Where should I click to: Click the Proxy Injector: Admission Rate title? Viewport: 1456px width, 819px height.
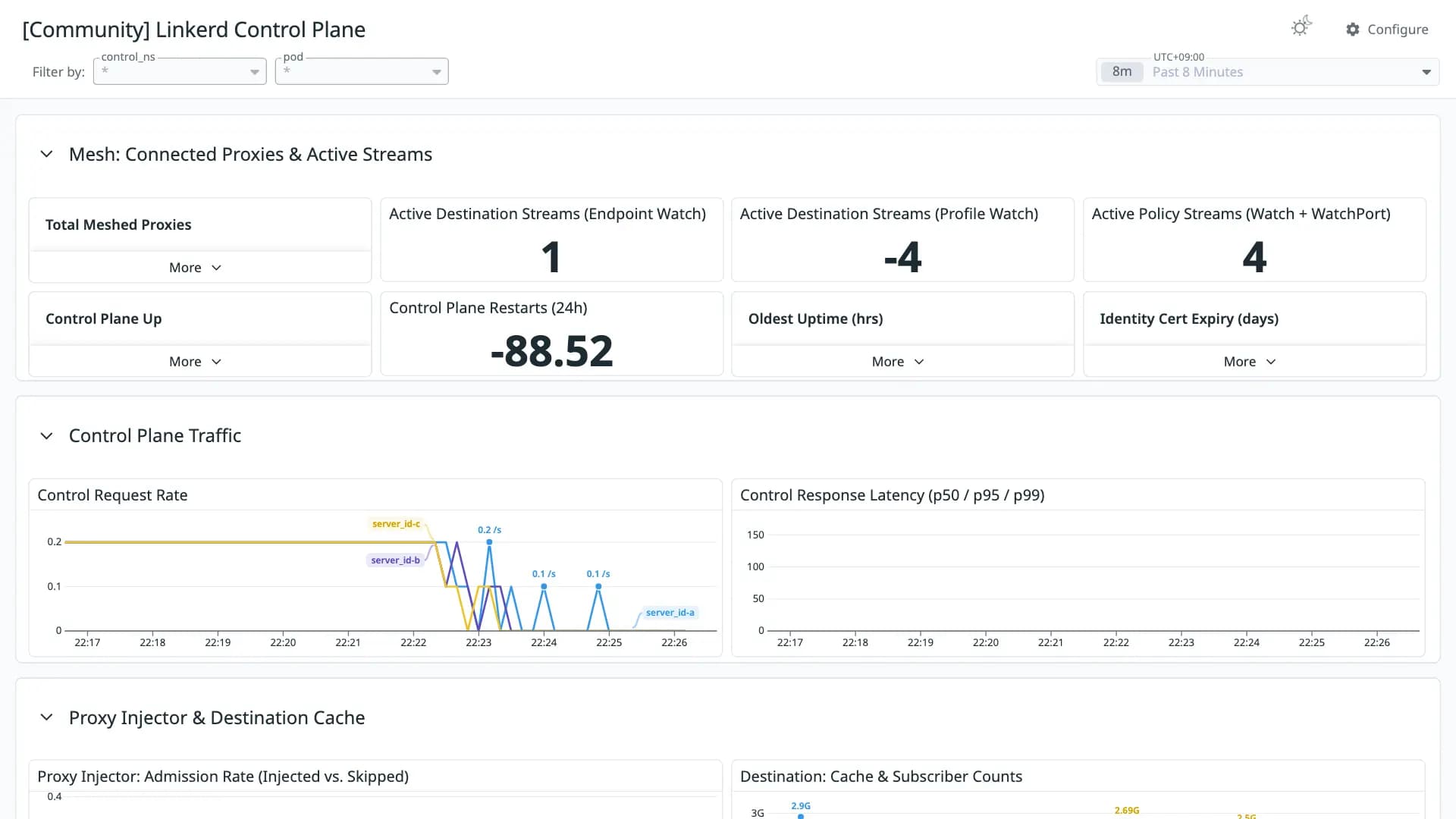point(223,777)
